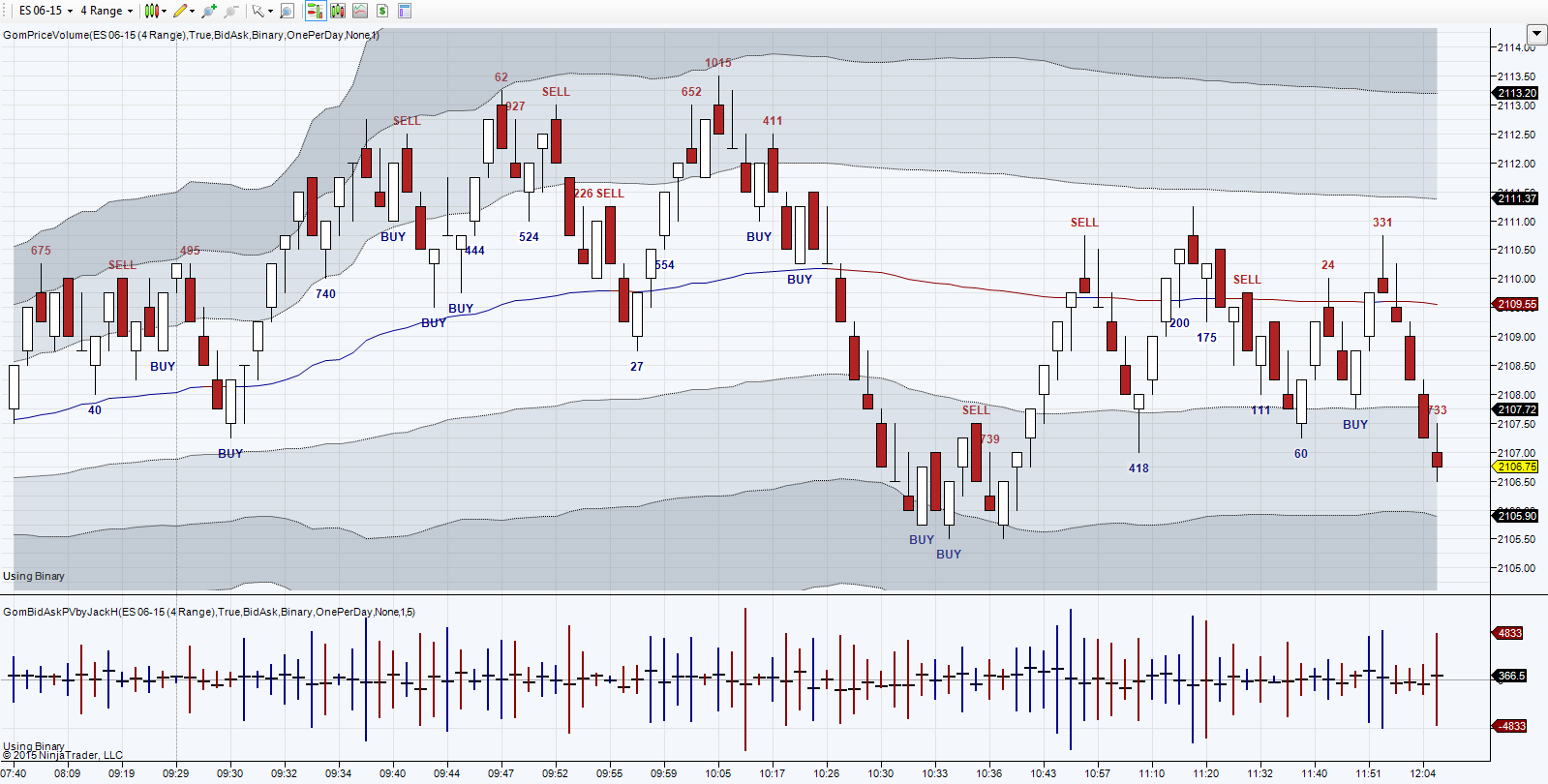The image size is (1548, 784).
Task: Click the volume label 331
Action: pos(1382,223)
